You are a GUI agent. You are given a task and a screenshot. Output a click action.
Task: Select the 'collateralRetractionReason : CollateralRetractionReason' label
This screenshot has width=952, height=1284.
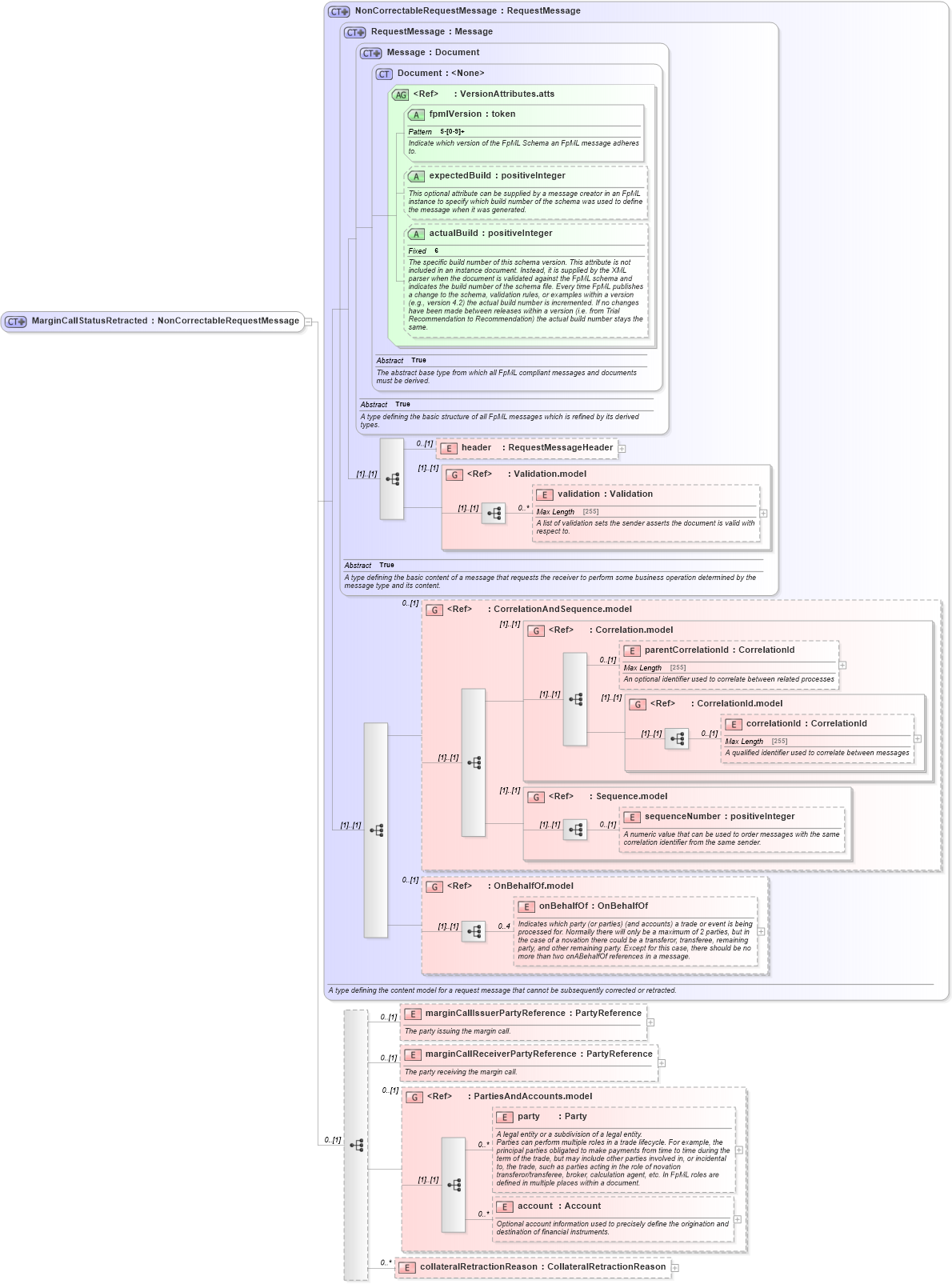[542, 1267]
